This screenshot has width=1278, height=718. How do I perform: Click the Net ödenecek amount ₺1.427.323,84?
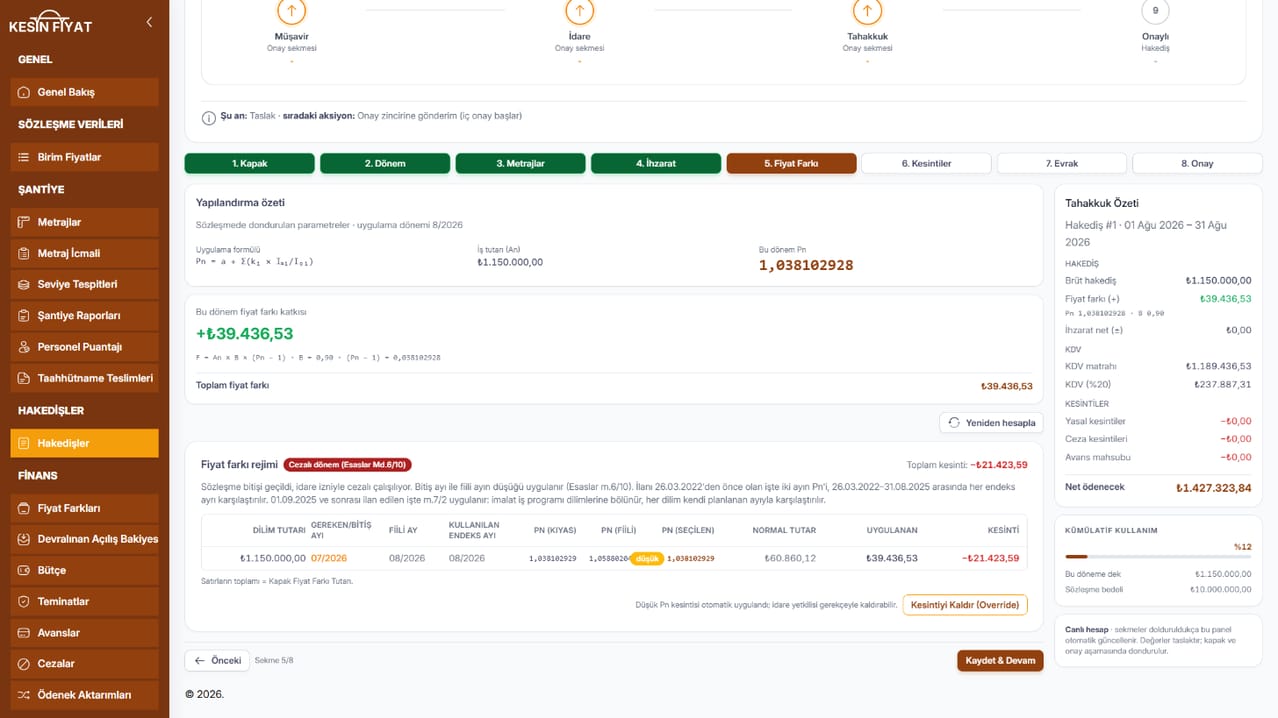1213,488
